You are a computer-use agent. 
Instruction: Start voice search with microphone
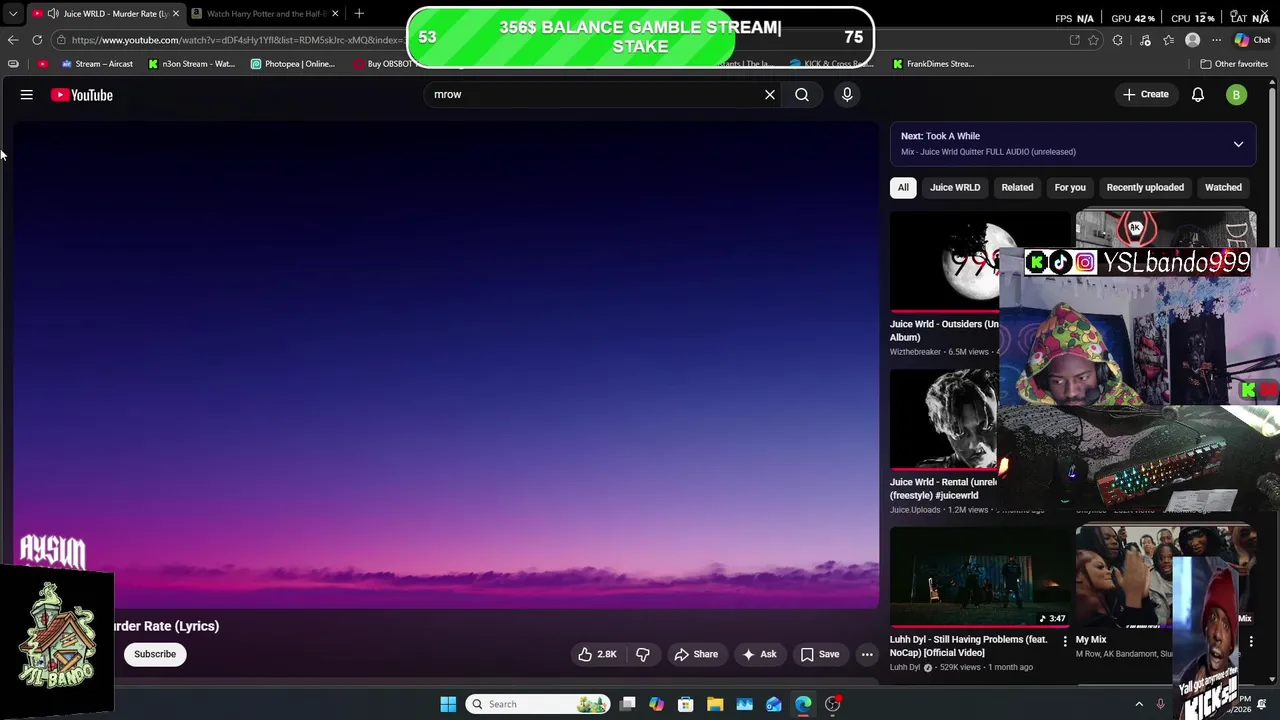click(x=847, y=95)
